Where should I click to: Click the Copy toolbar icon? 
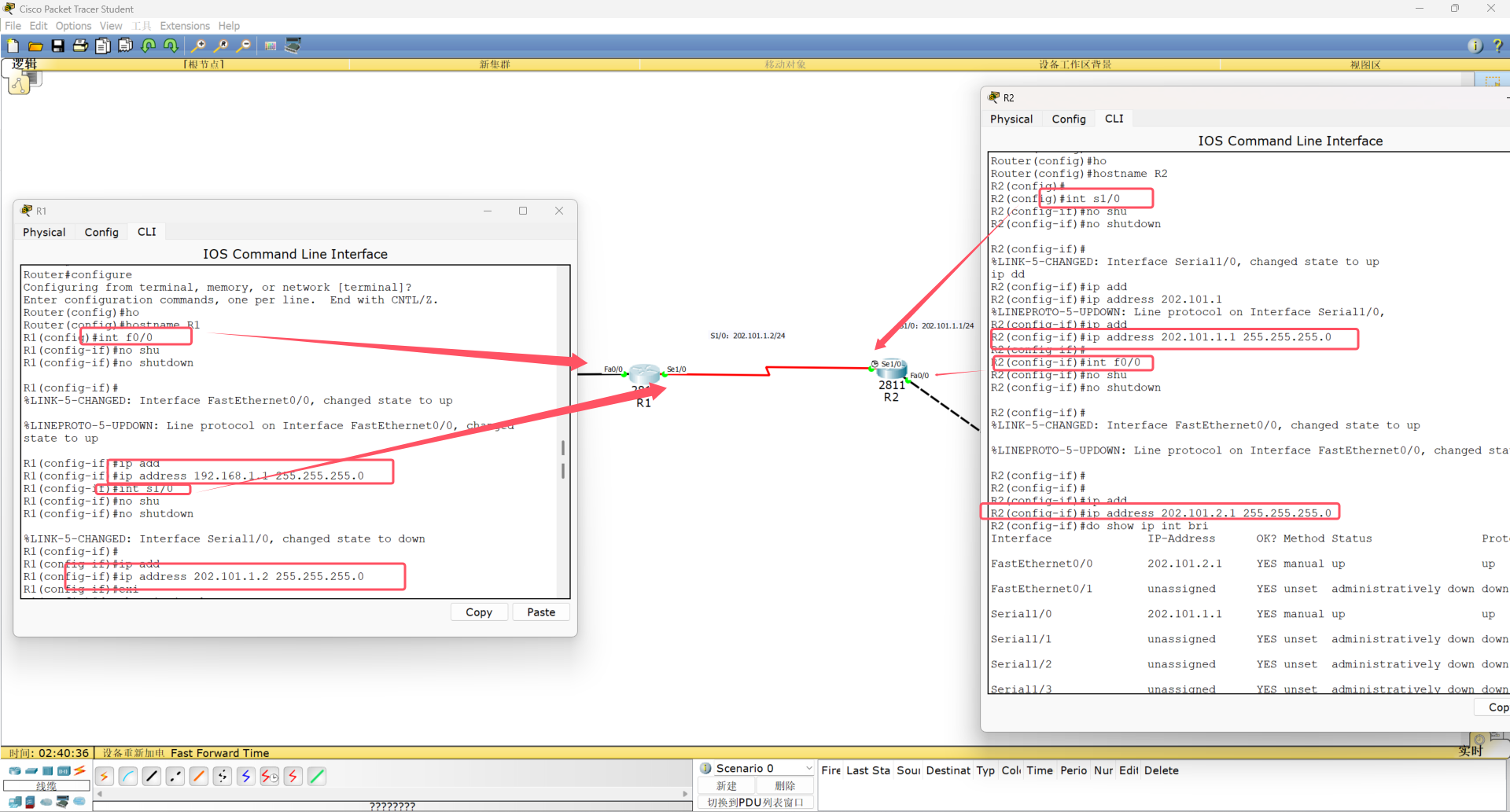103,46
